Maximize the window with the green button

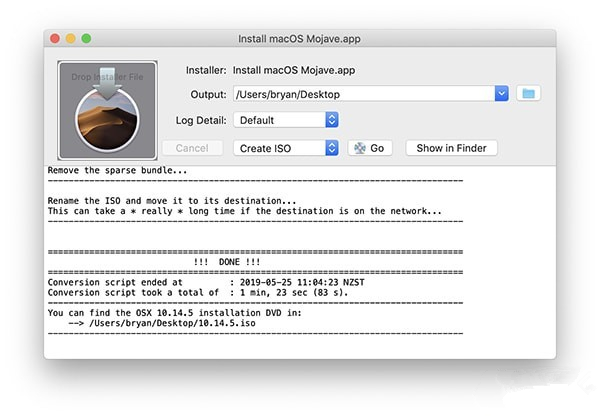click(x=86, y=38)
